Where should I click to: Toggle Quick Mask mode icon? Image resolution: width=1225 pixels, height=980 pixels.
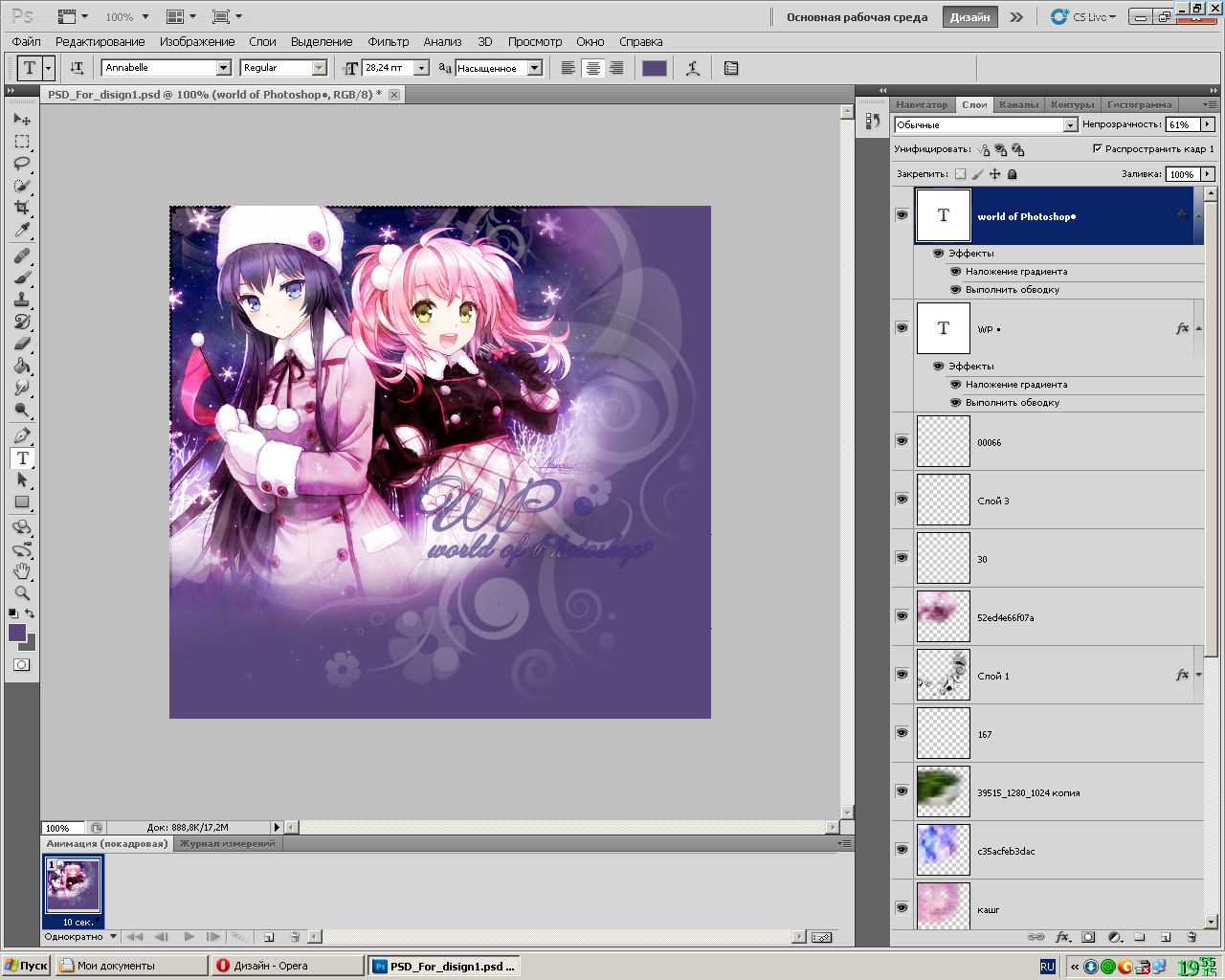22,664
